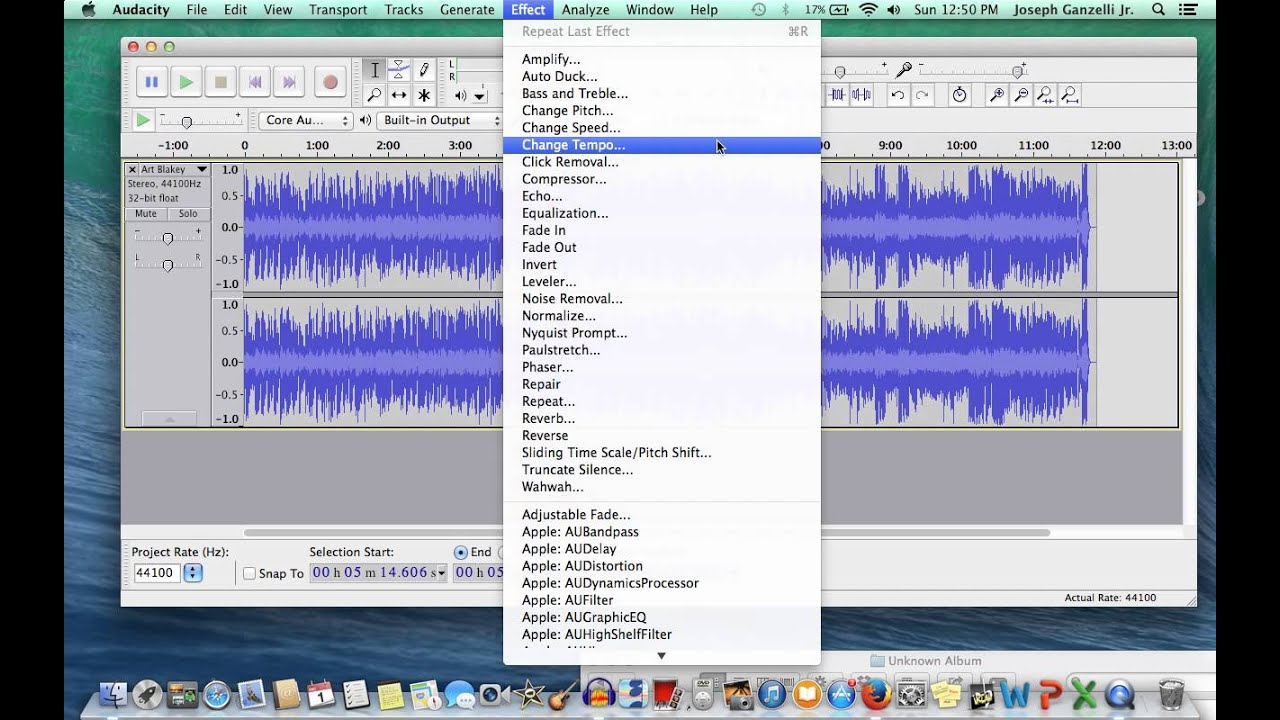The height and width of the screenshot is (720, 1280).
Task: Click the horizontal scrollbar below tracks
Action: point(647,533)
